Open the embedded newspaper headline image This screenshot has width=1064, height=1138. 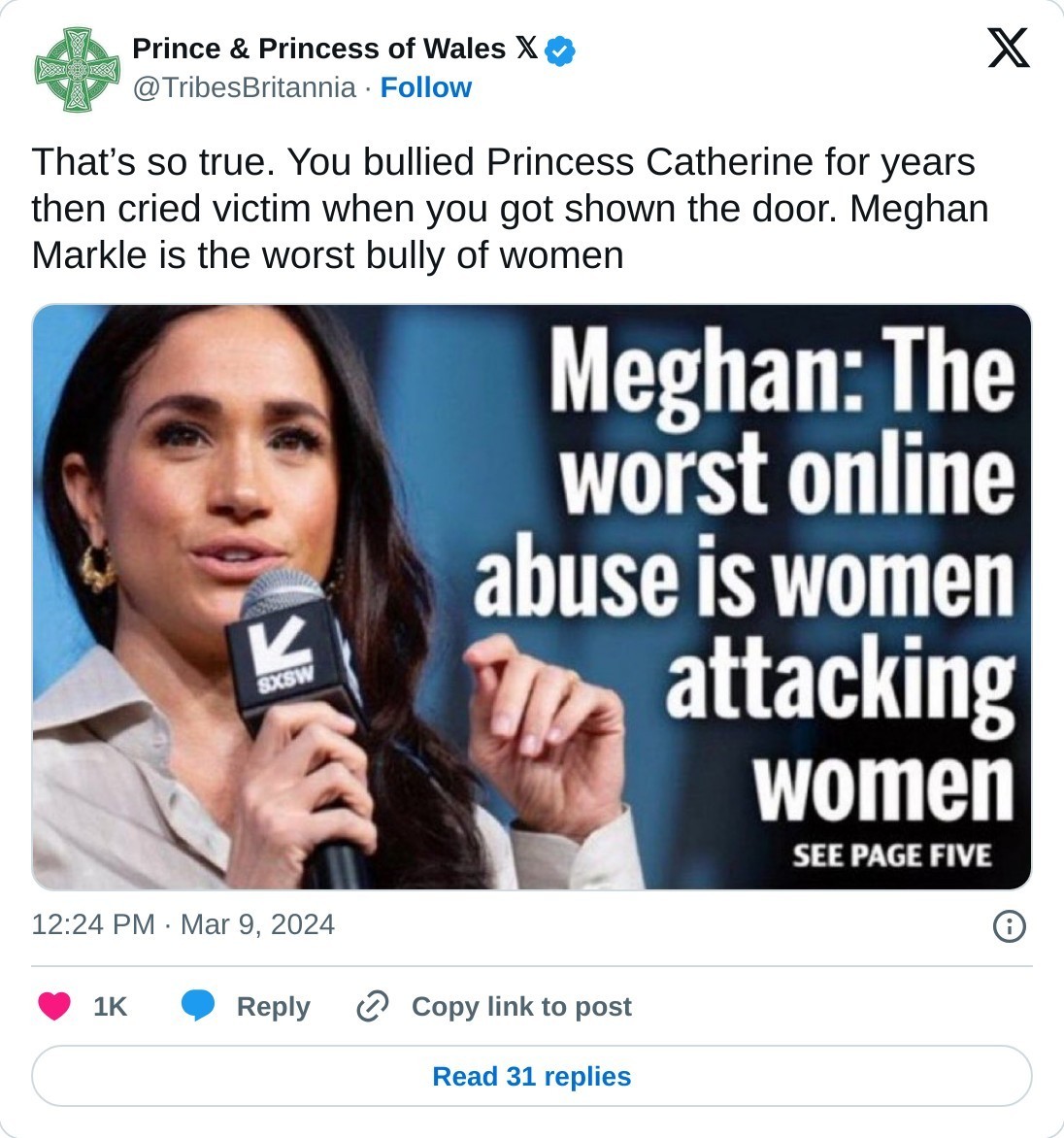pyautogui.click(x=532, y=597)
